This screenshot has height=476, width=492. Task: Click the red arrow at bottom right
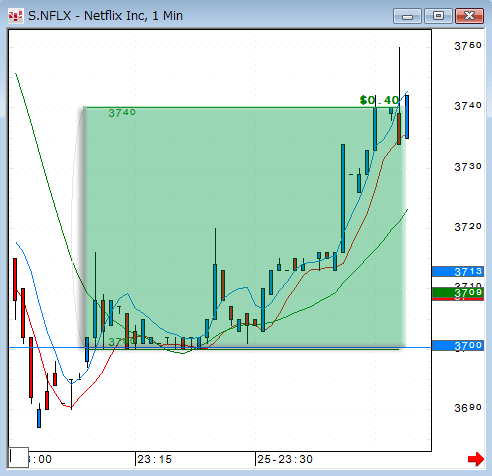click(x=476, y=459)
